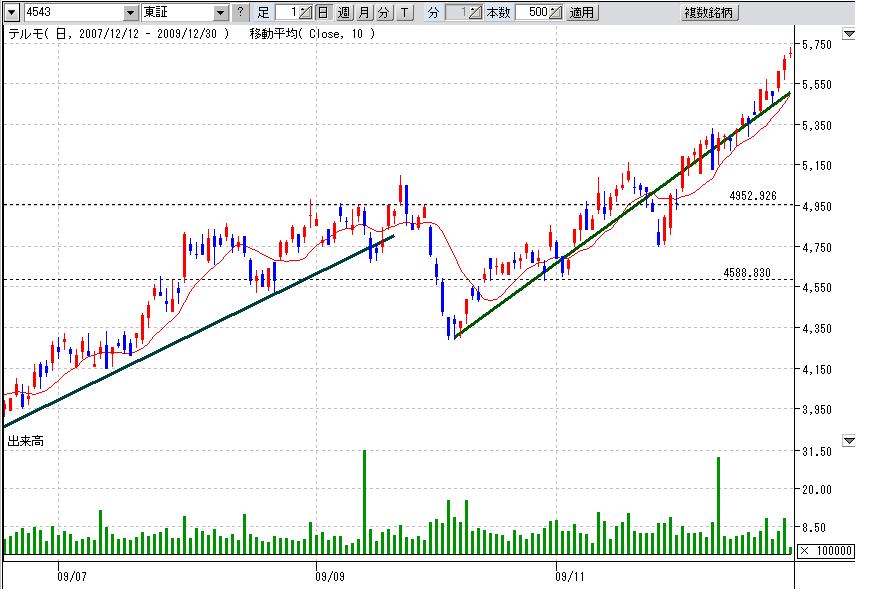Viewport: 875px width, 607px height.
Task: Click the 本数 bar count field 500
Action: [x=532, y=13]
